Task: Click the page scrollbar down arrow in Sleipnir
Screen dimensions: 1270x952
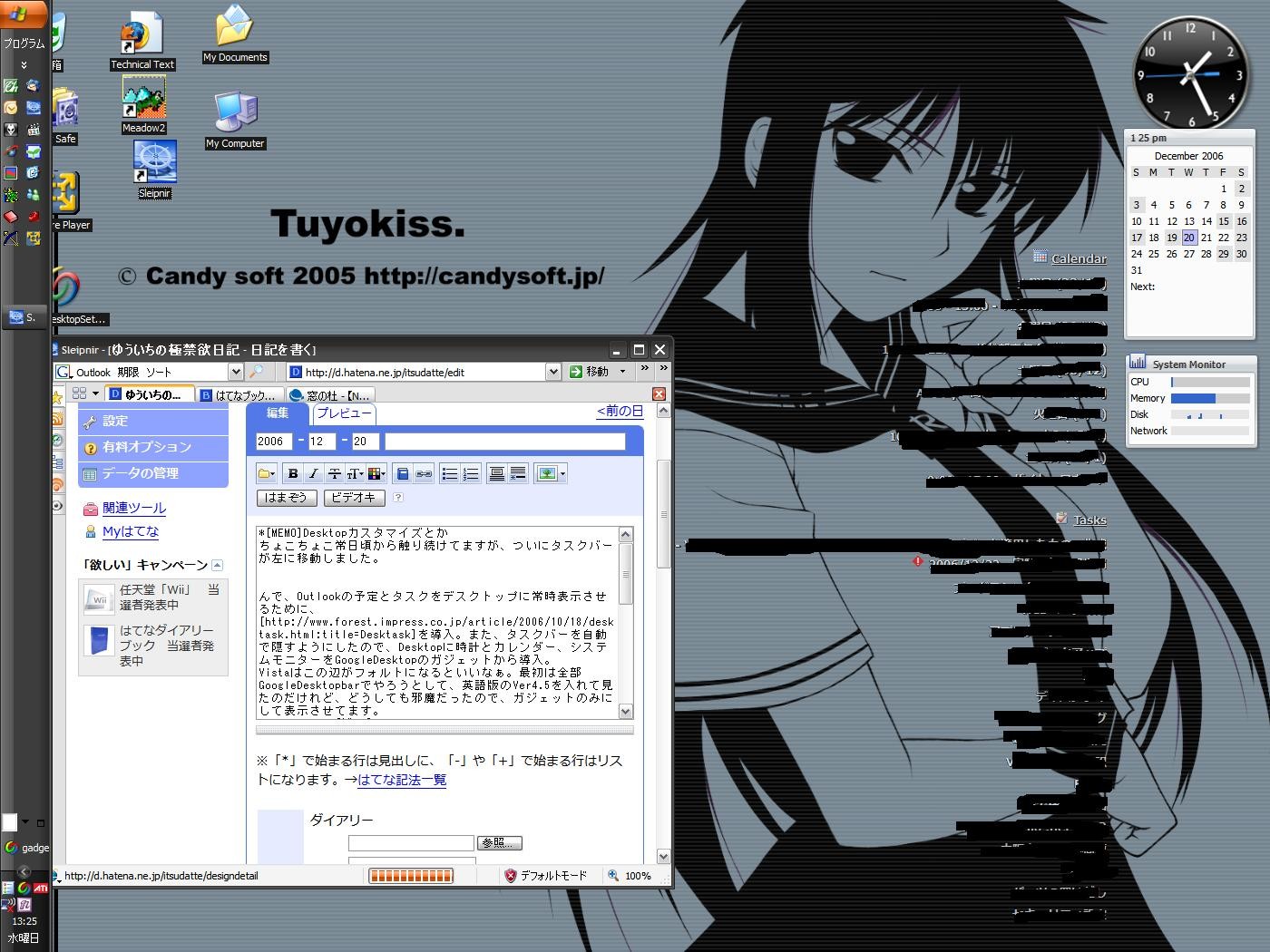Action: (663, 857)
